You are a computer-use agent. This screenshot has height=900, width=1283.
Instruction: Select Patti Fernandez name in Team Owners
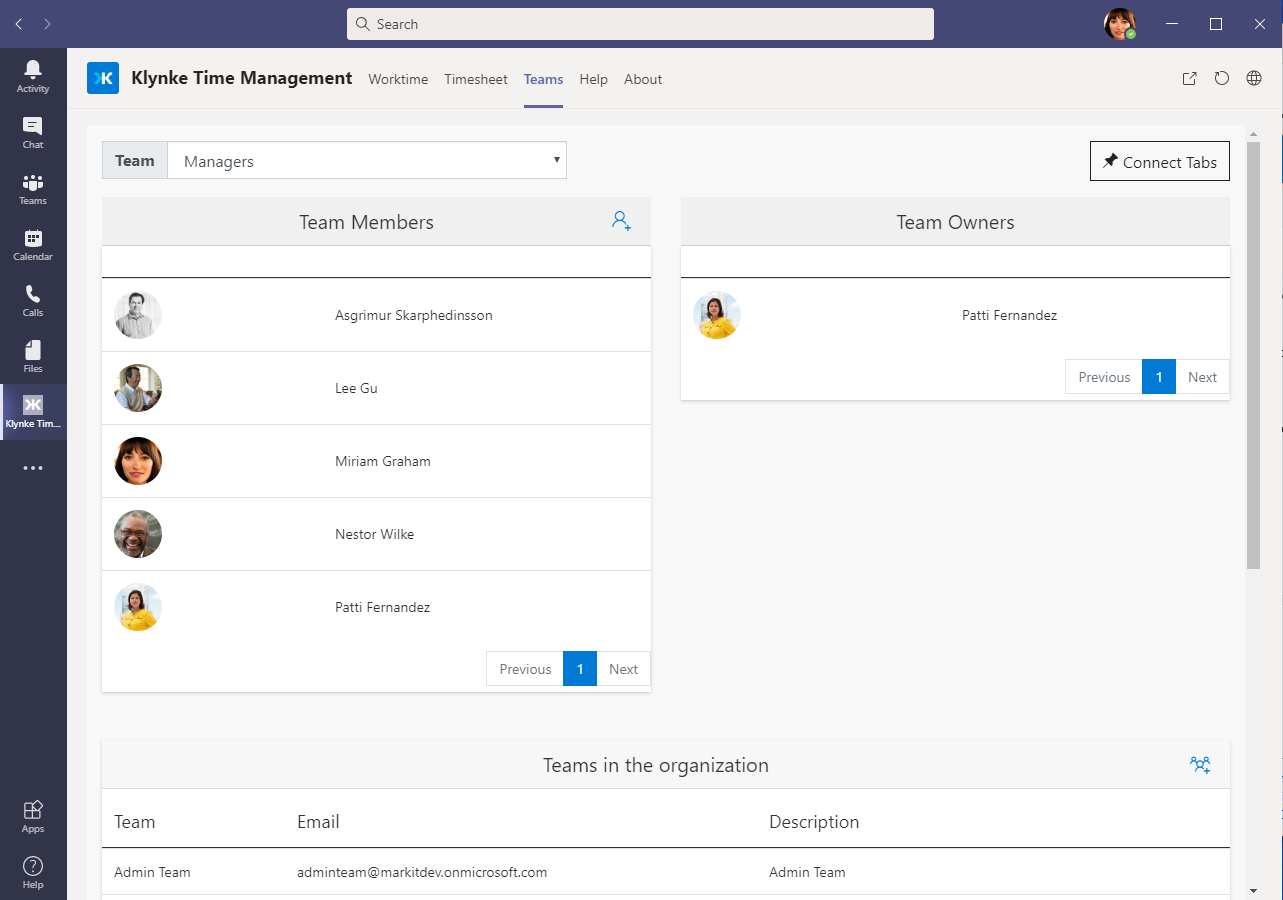pos(1009,315)
